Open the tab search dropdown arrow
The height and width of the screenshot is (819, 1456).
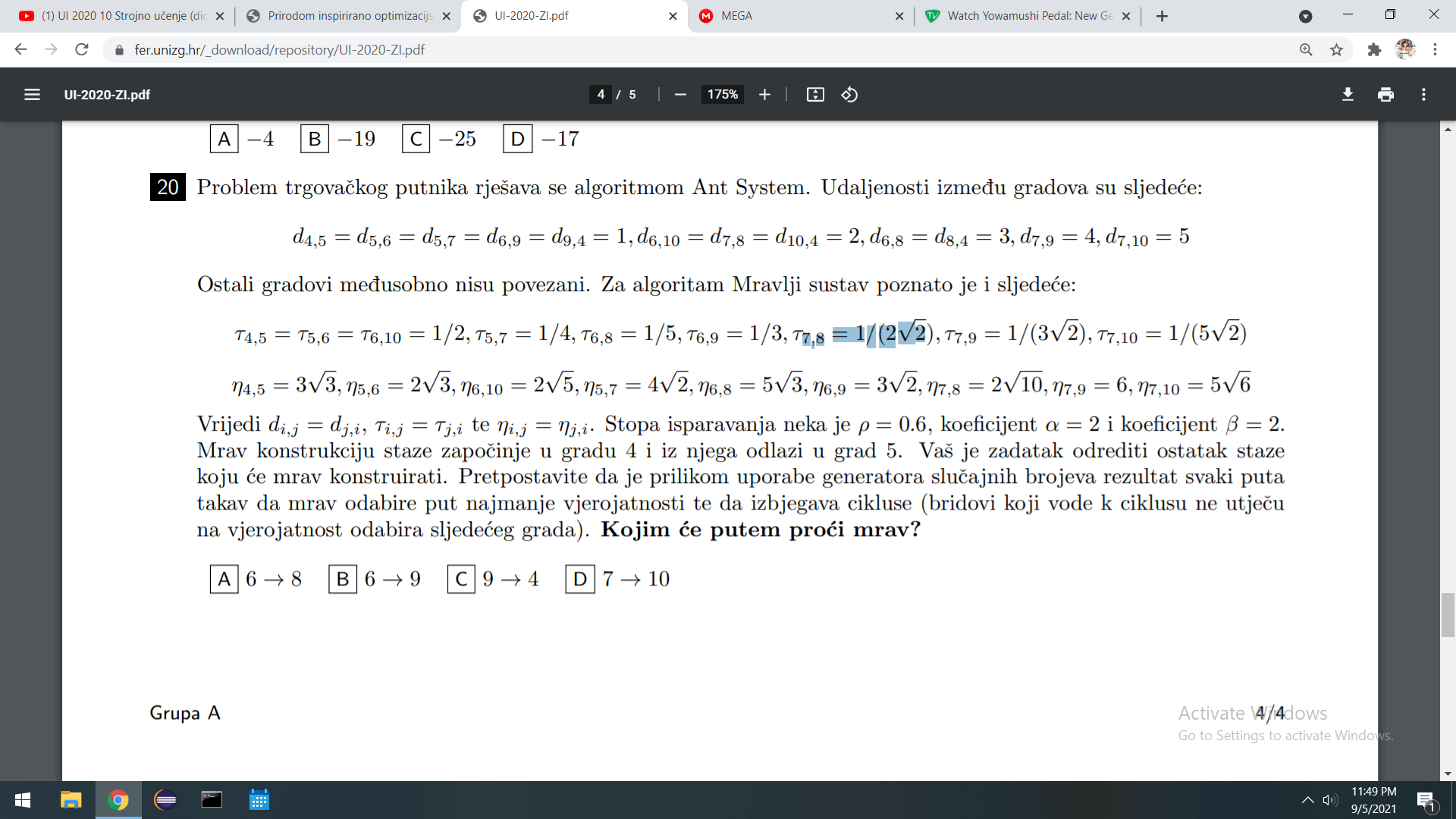pyautogui.click(x=1305, y=16)
